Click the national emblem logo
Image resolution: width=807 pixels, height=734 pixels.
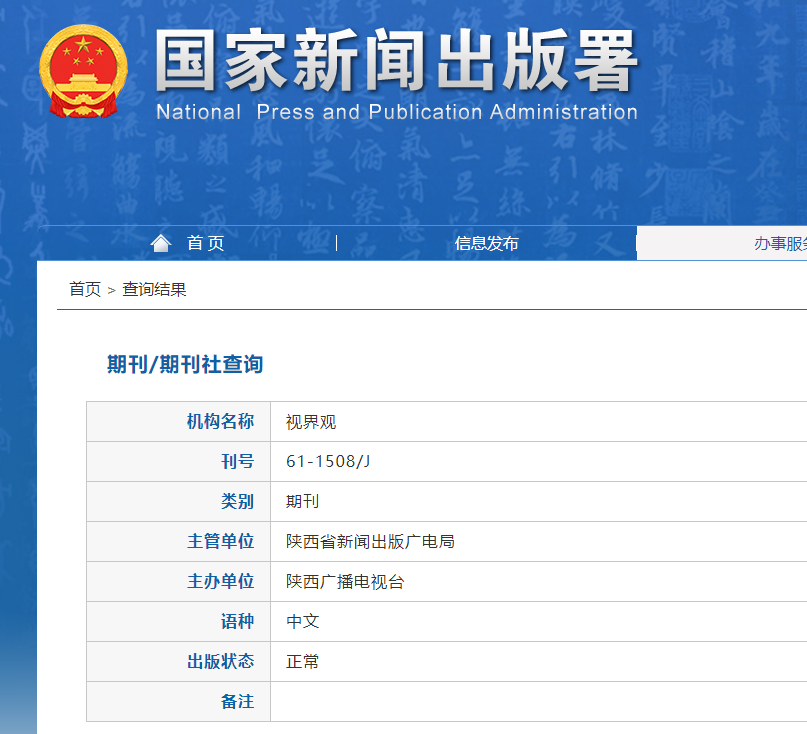tap(84, 71)
